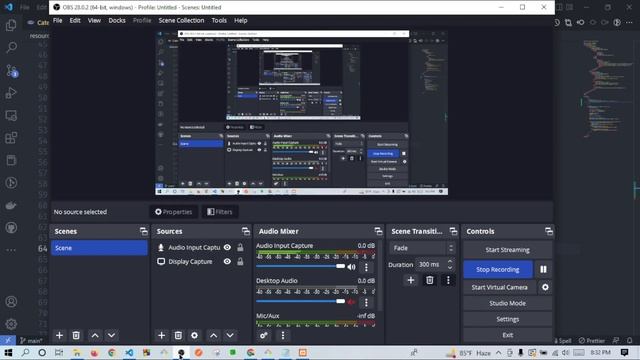Add a new scene with plus icon
This screenshot has width=640, height=360.
60,335
